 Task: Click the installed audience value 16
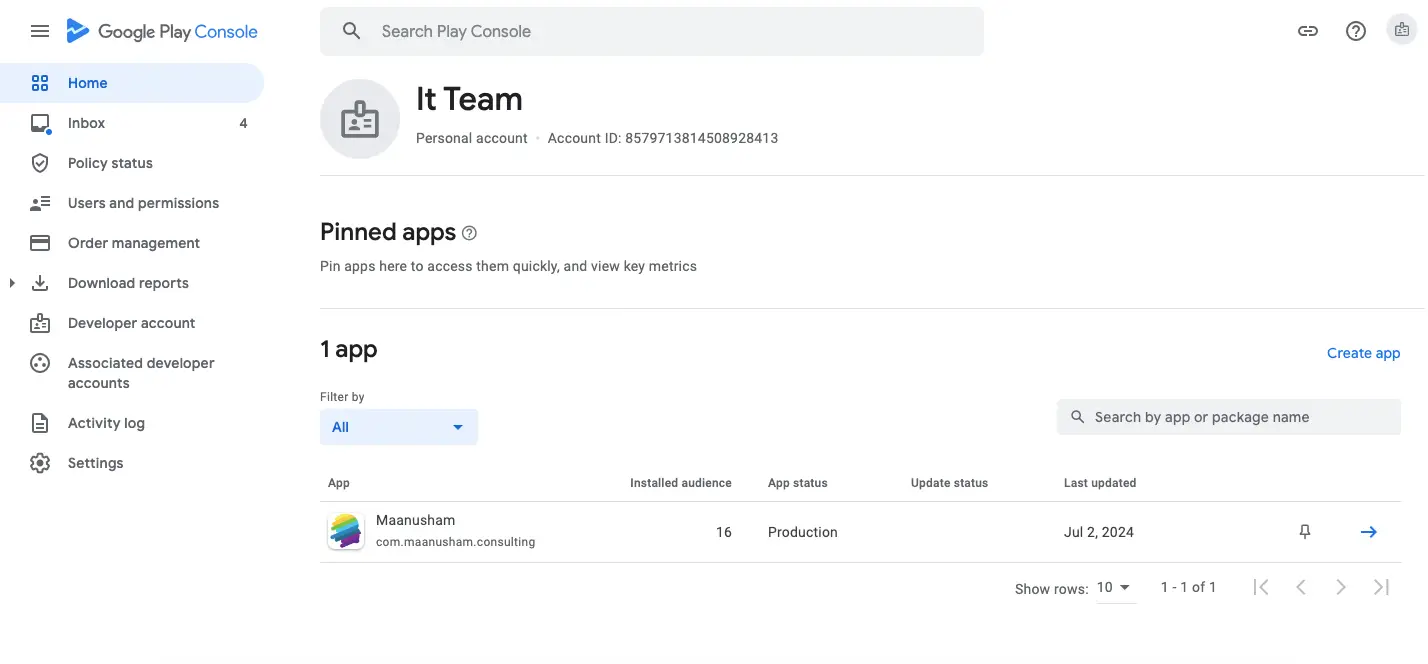[724, 532]
